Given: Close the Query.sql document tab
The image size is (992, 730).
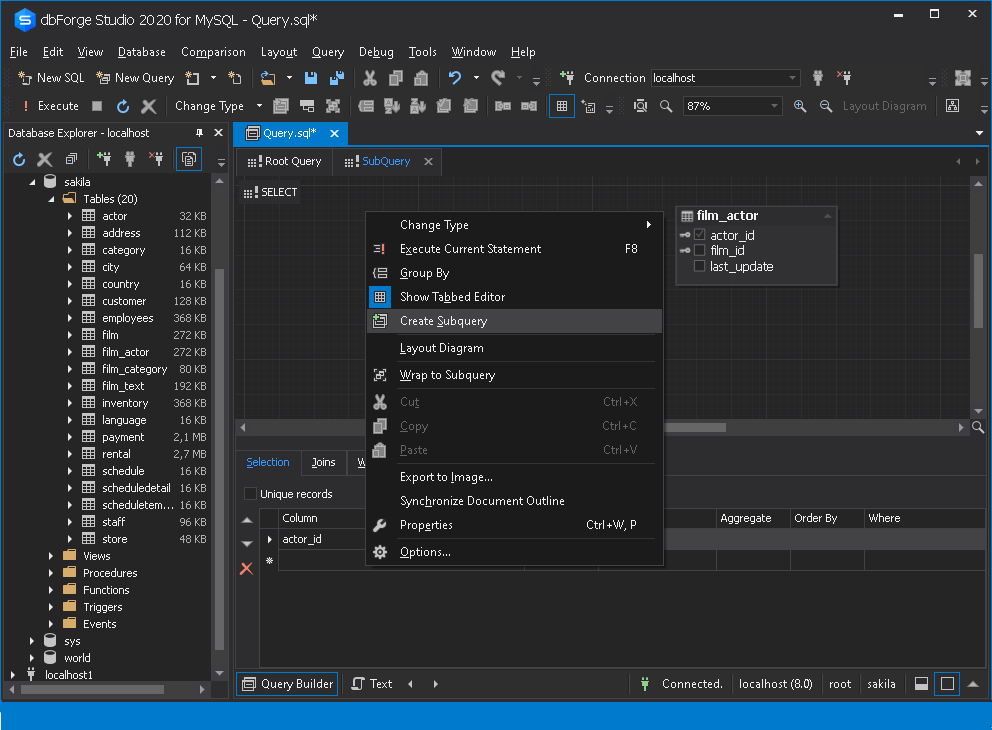Looking at the screenshot, I should 334,133.
